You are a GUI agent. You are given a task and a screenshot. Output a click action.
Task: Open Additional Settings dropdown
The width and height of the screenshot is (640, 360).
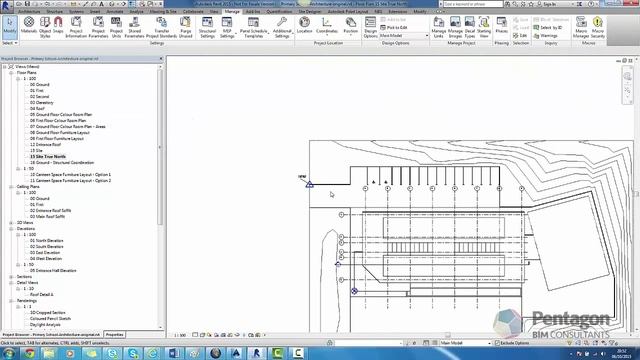click(x=282, y=27)
